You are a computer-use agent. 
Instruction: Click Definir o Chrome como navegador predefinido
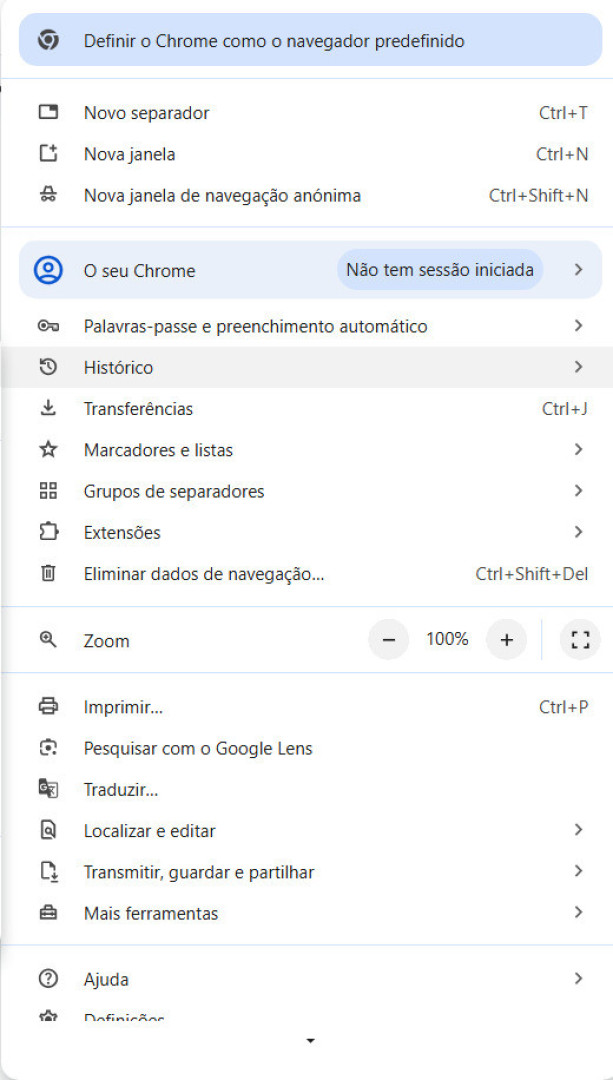(x=275, y=41)
